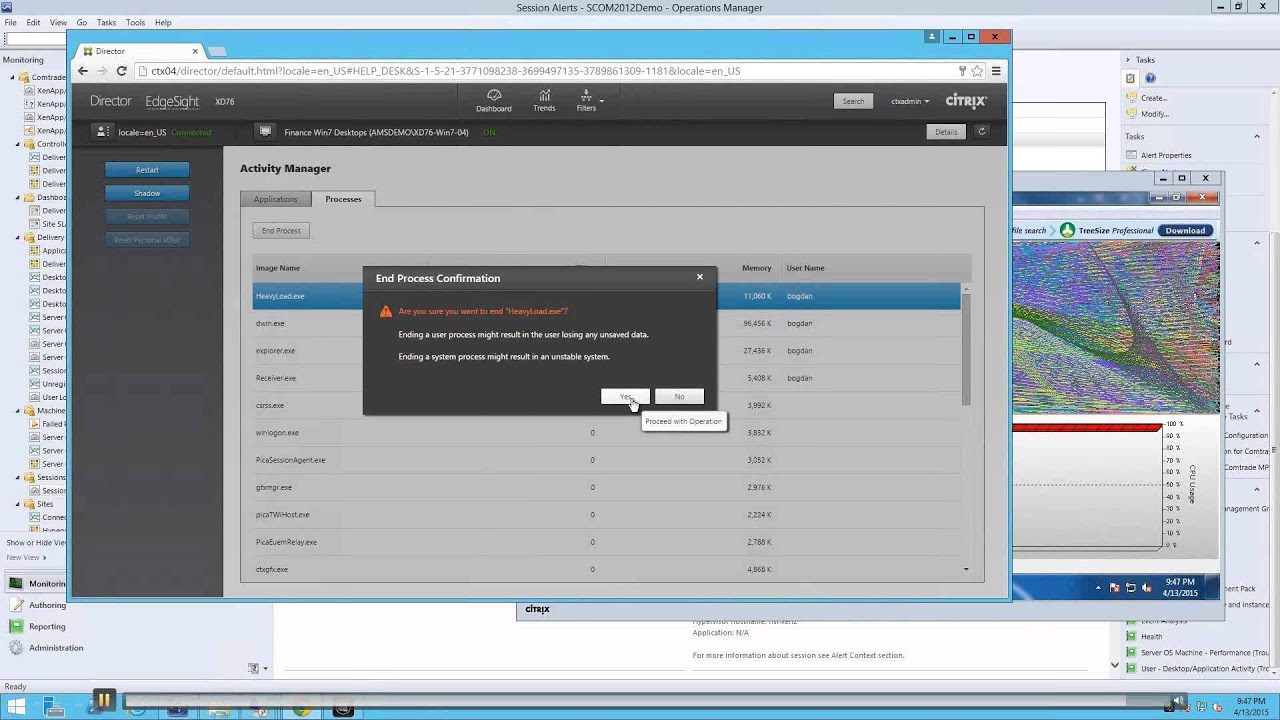This screenshot has height=720, width=1280.
Task: Sort by User Name column header
Action: pyautogui.click(x=805, y=268)
